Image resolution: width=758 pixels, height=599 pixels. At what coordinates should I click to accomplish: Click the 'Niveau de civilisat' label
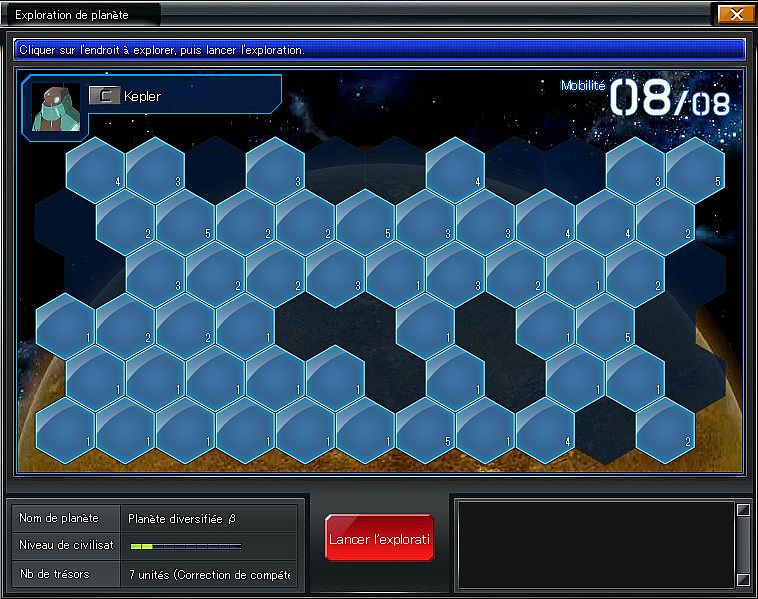66,545
